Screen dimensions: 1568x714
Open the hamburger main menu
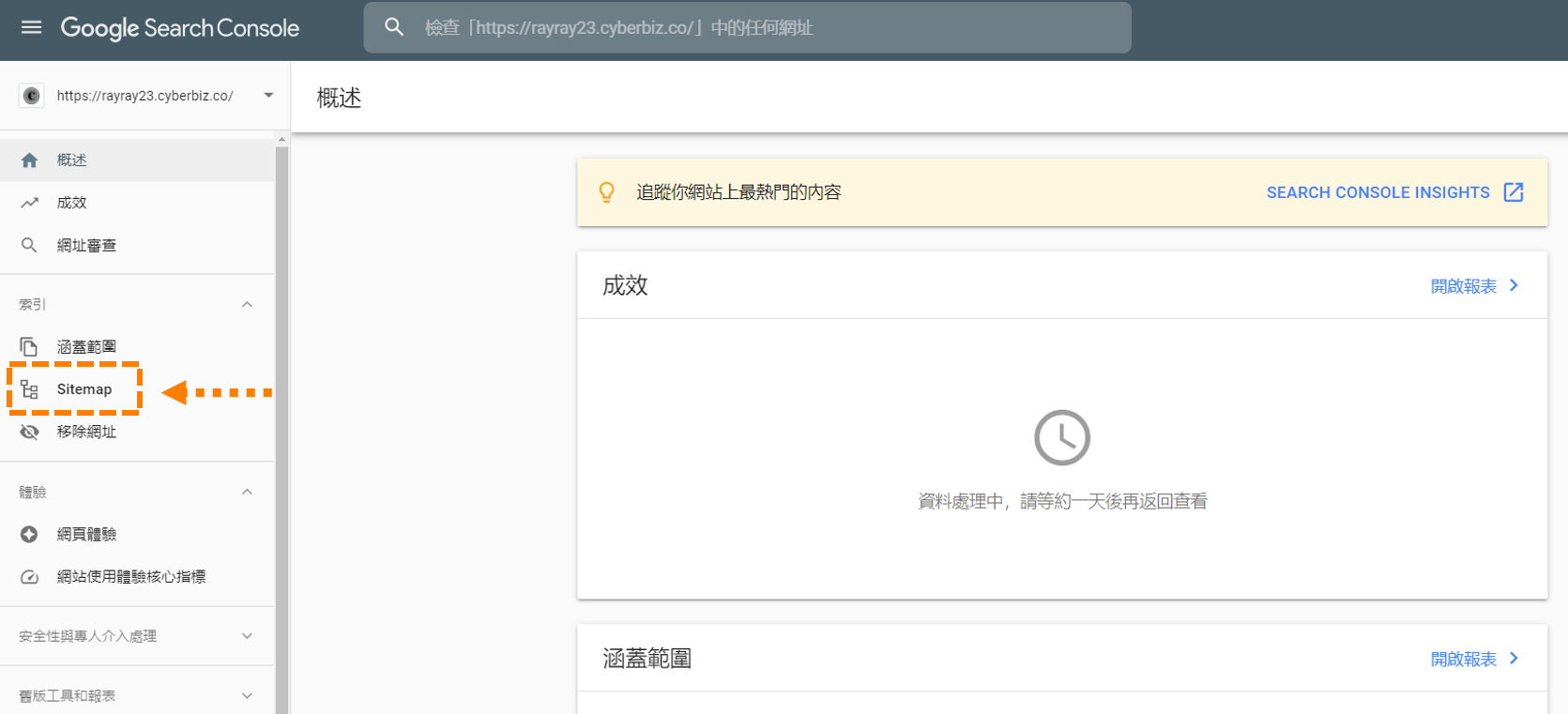click(31, 27)
